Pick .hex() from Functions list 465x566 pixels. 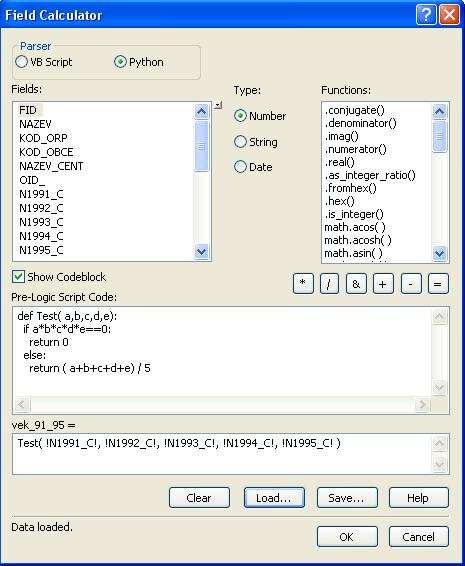click(x=339, y=201)
